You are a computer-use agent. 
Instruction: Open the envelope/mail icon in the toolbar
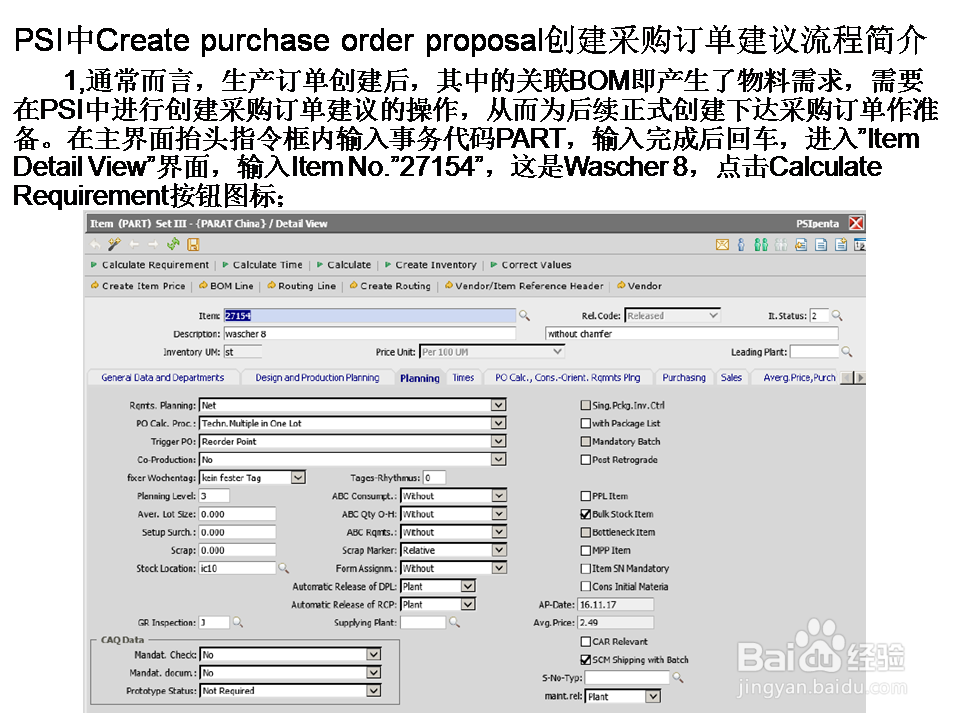(x=723, y=244)
